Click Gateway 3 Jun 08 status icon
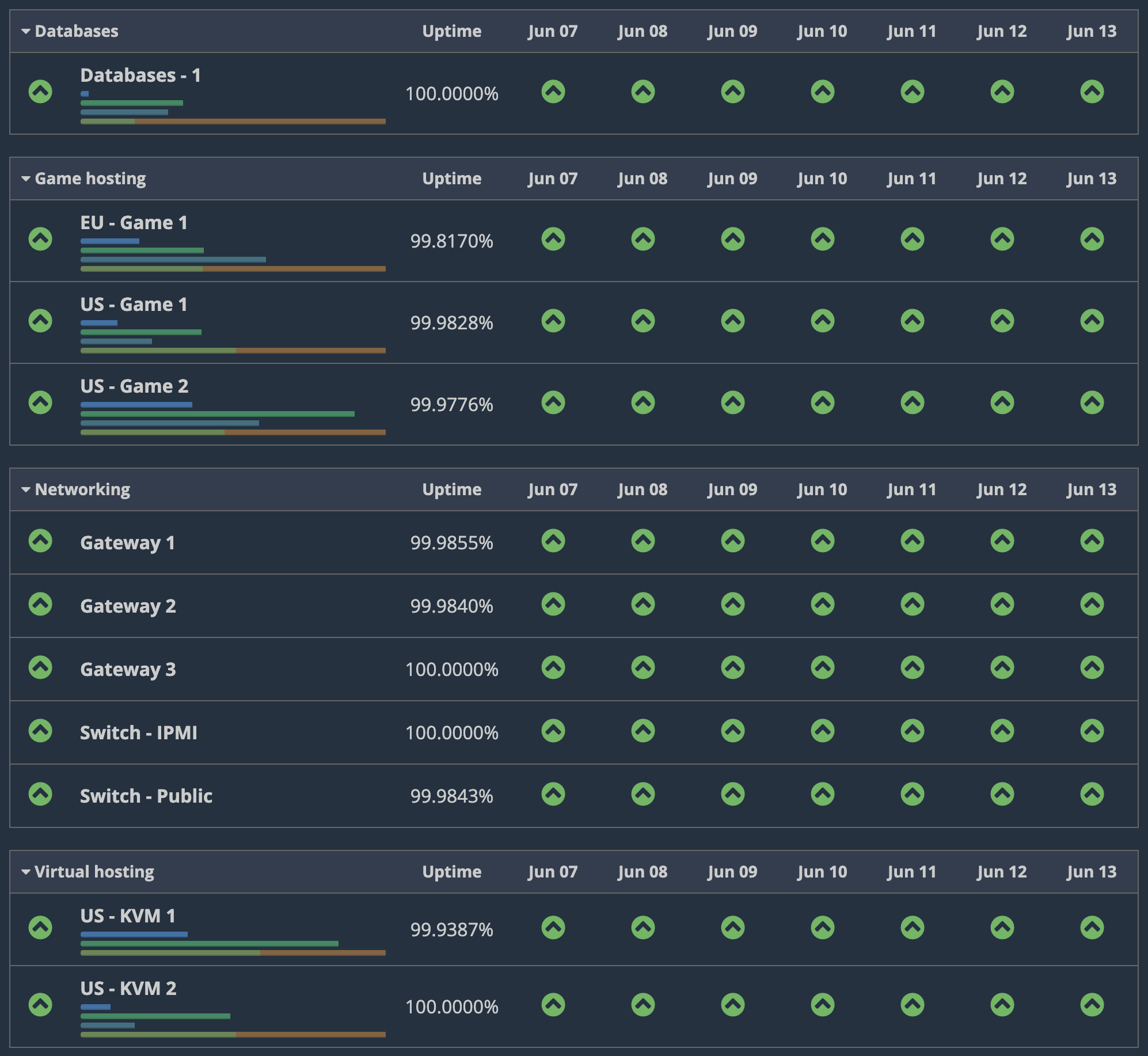The image size is (1148, 1056). tap(643, 667)
